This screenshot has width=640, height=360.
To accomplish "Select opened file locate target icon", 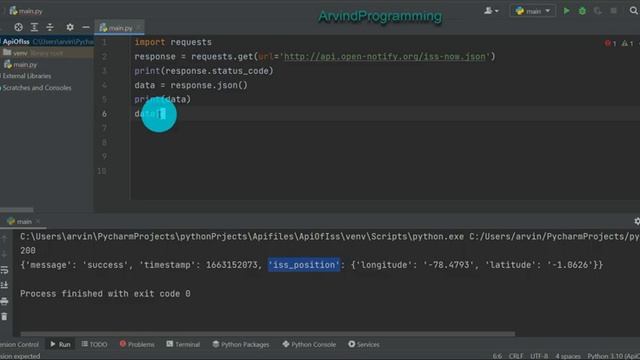I will coord(18,27).
